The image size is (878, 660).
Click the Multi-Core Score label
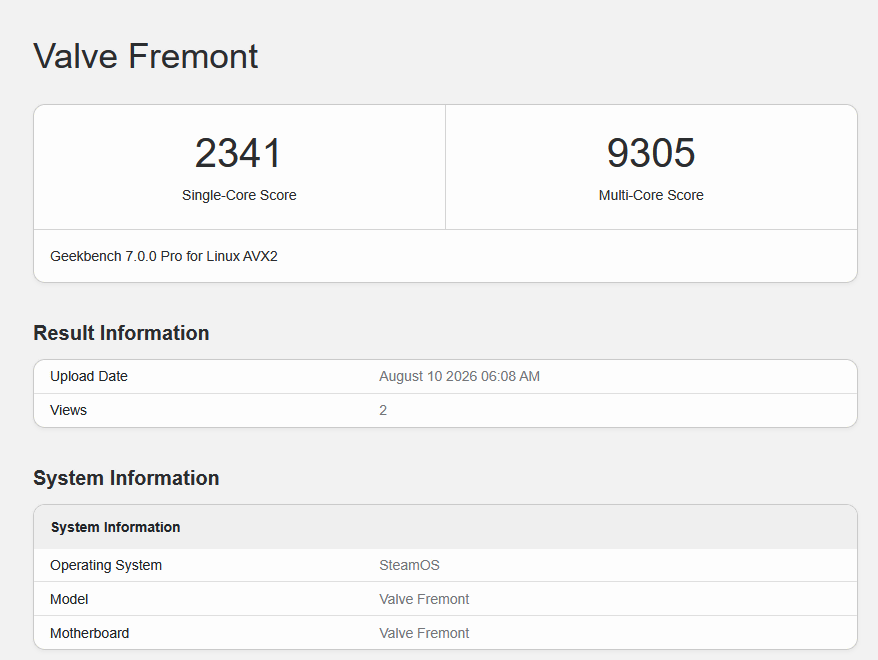651,195
